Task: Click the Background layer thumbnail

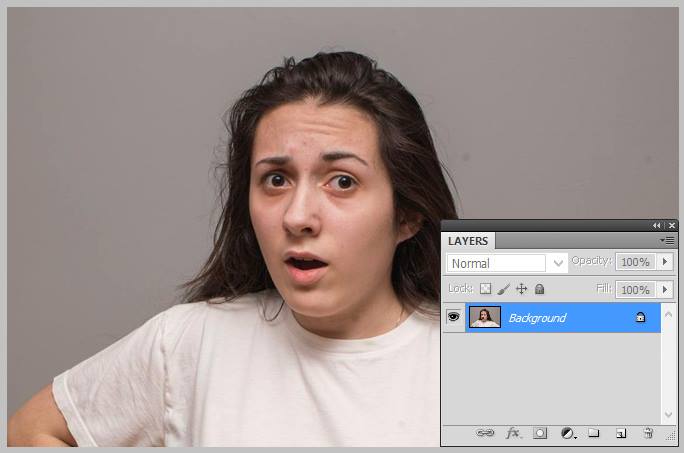Action: (x=485, y=317)
